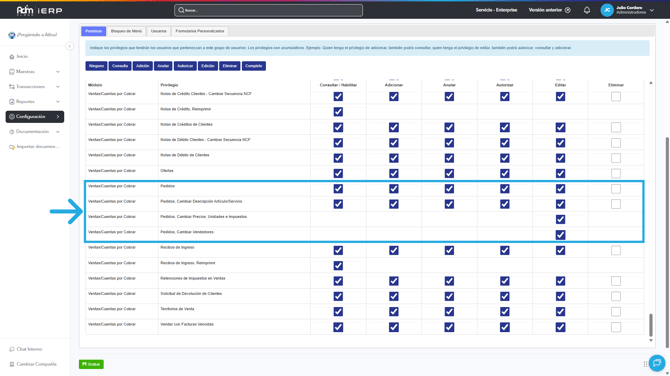
Task: Uncheck Consultar for Recibos de Ingreso, Reimprimir
Action: coord(338,266)
